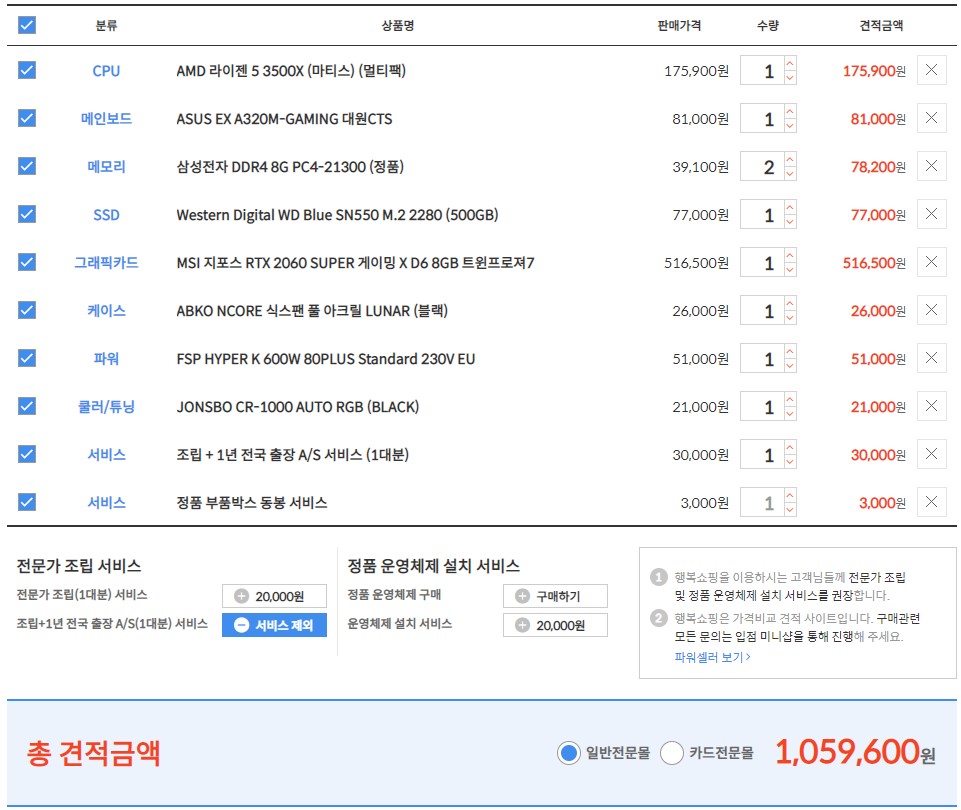Click the 구매하기 button for 정품 운영체제
Viewport: 961px width, 810px height.
pos(555,596)
